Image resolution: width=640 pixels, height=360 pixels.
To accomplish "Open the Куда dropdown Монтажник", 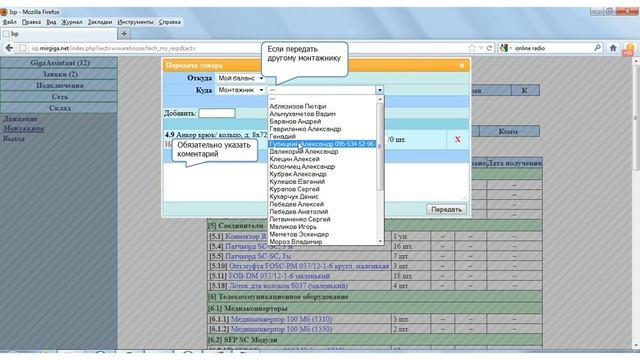I will pos(240,90).
